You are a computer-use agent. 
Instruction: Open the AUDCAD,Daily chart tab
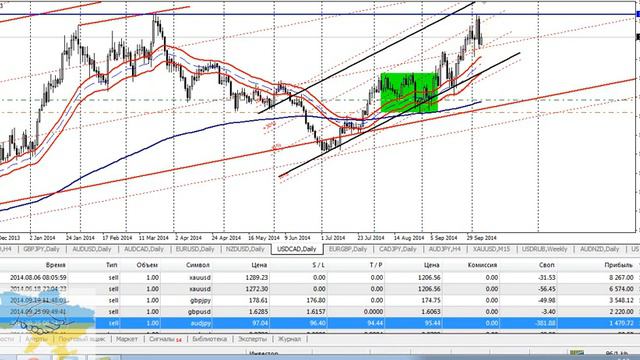point(144,249)
